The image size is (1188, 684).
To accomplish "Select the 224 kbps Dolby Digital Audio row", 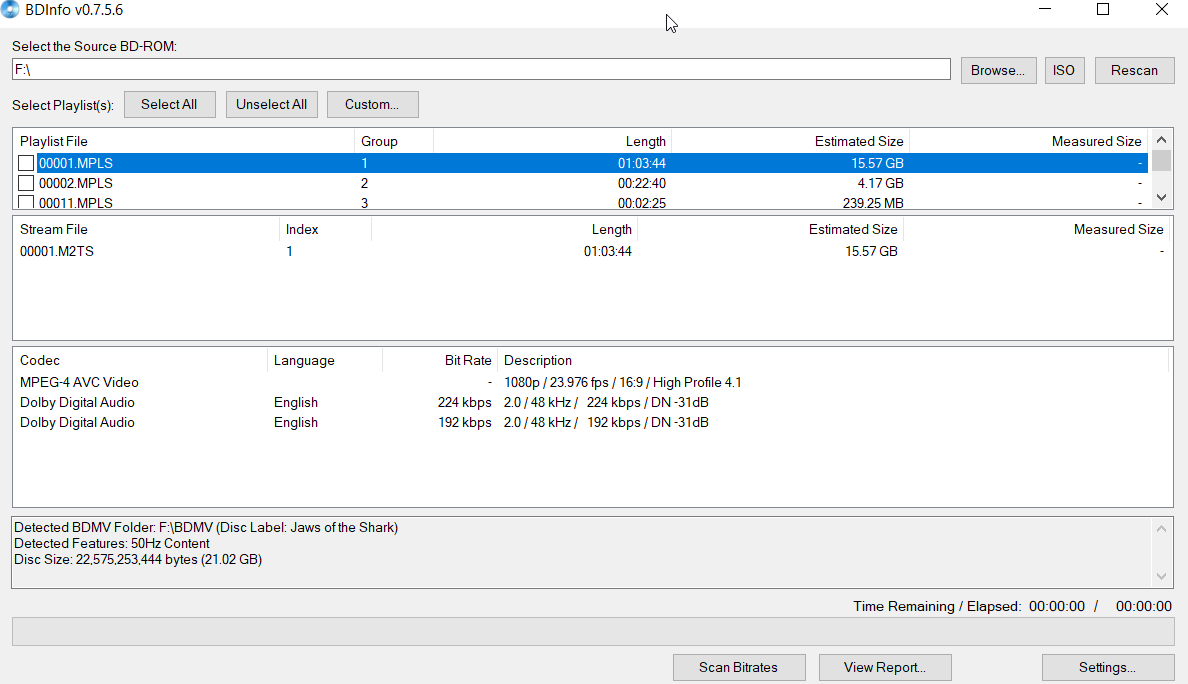I will click(x=591, y=402).
